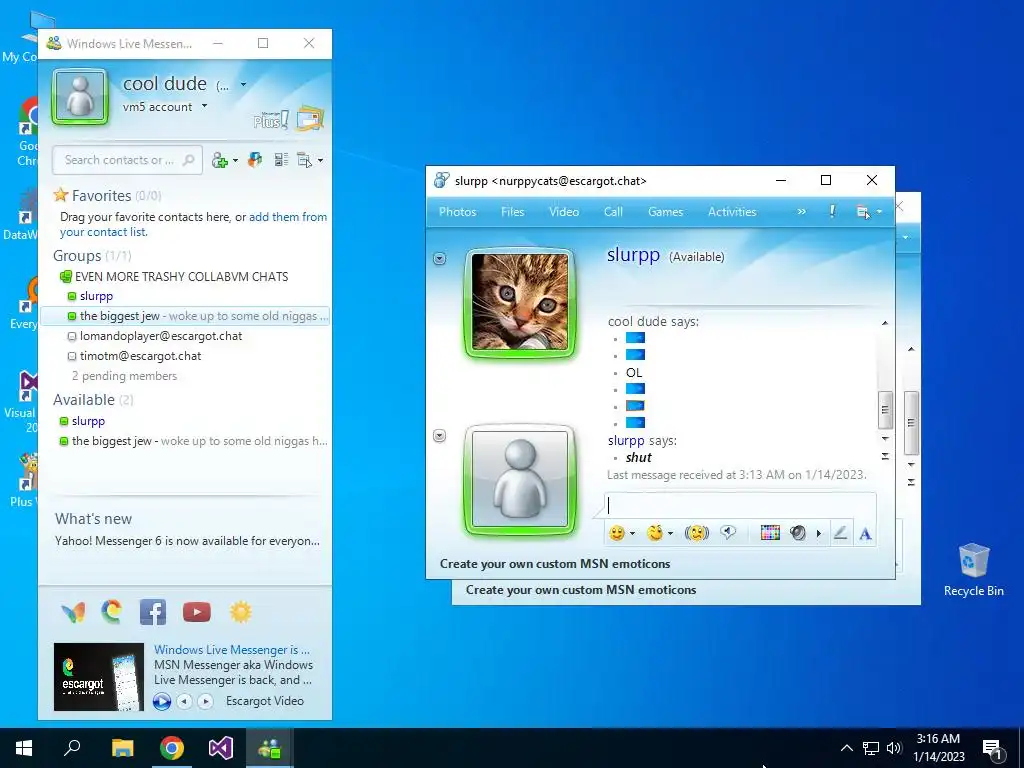Click '2 pending members'
The height and width of the screenshot is (768, 1024).
124,376
